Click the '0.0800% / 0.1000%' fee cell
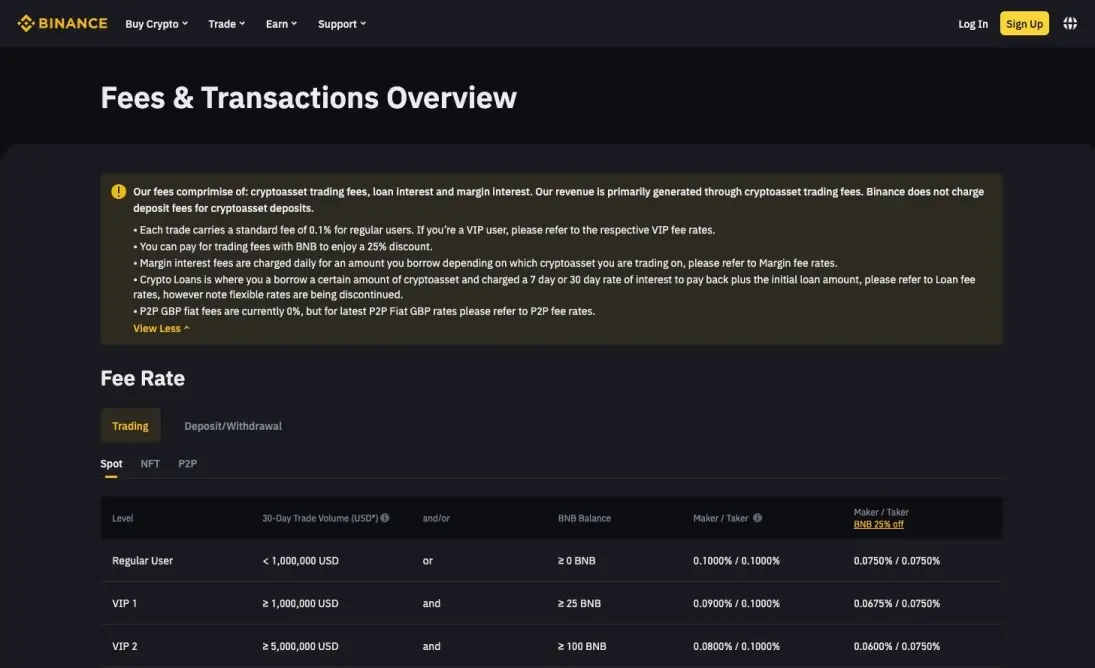This screenshot has width=1095, height=668. pyautogui.click(x=736, y=646)
